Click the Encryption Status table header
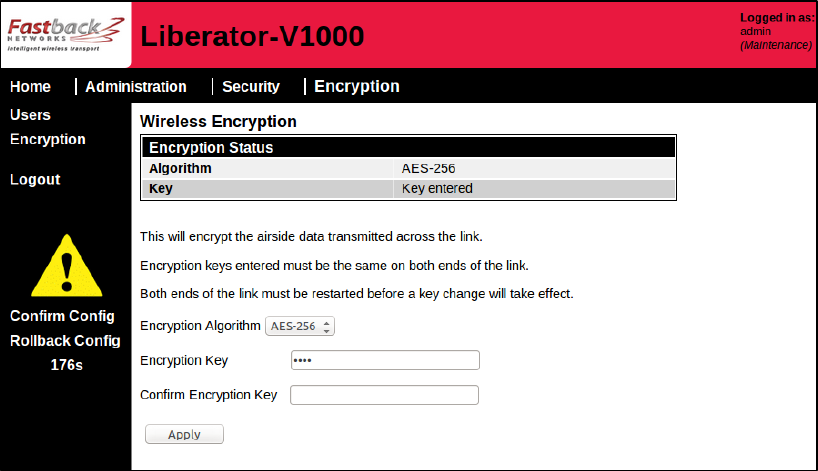The height and width of the screenshot is (471, 818). coord(408,147)
